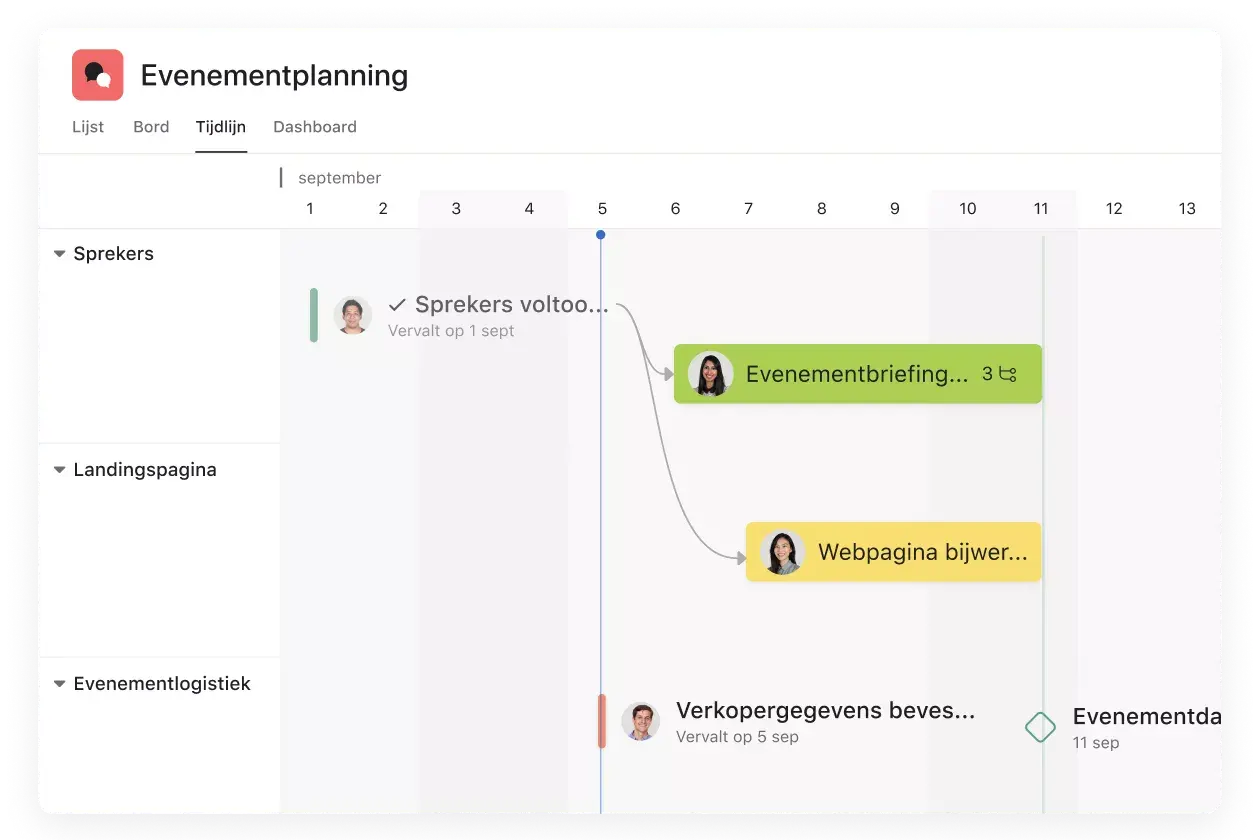1260x840 pixels.
Task: Click assignee avatar on Evenementbriefing task
Action: [x=710, y=374]
